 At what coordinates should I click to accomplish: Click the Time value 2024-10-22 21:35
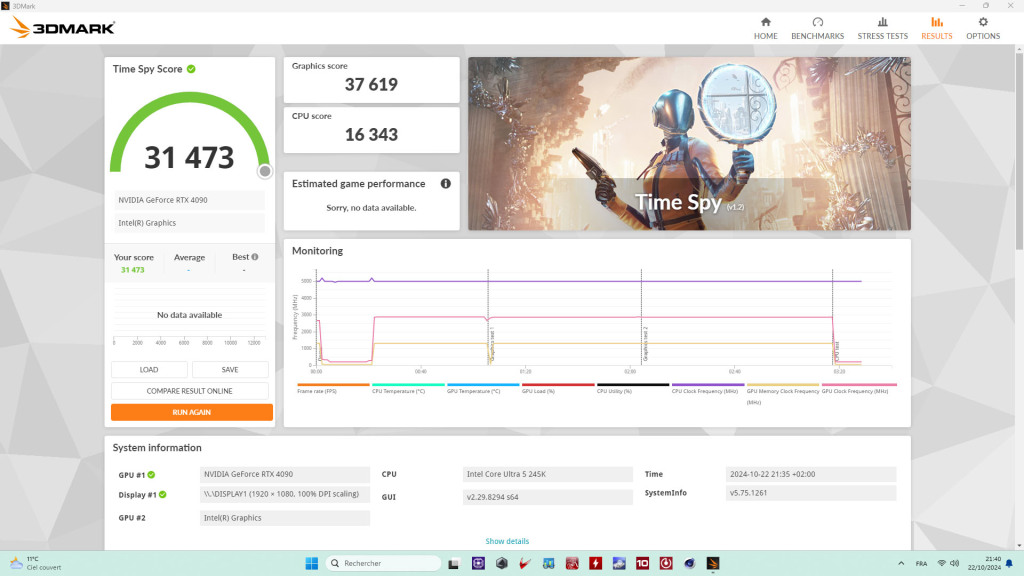[x=810, y=474]
